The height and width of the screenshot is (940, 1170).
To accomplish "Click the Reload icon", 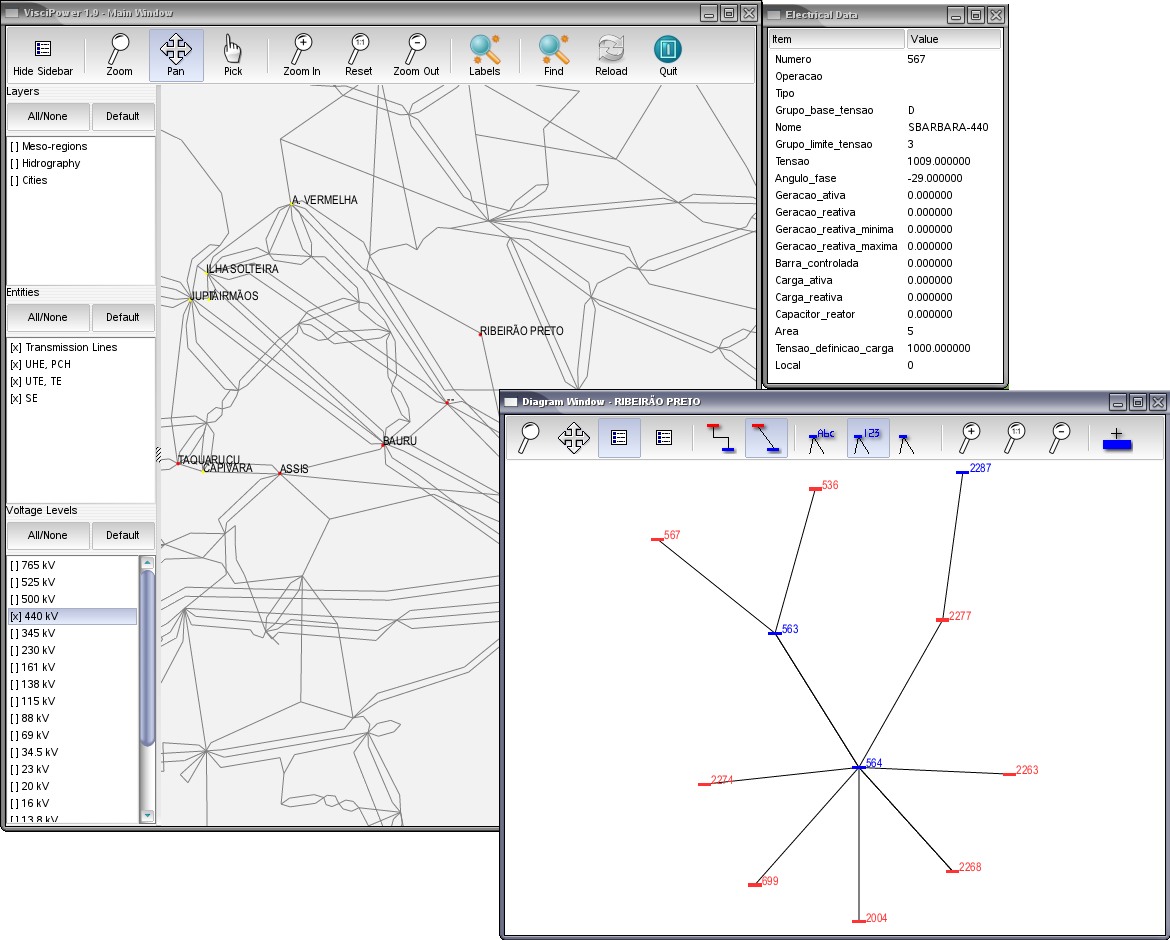I will [x=611, y=55].
